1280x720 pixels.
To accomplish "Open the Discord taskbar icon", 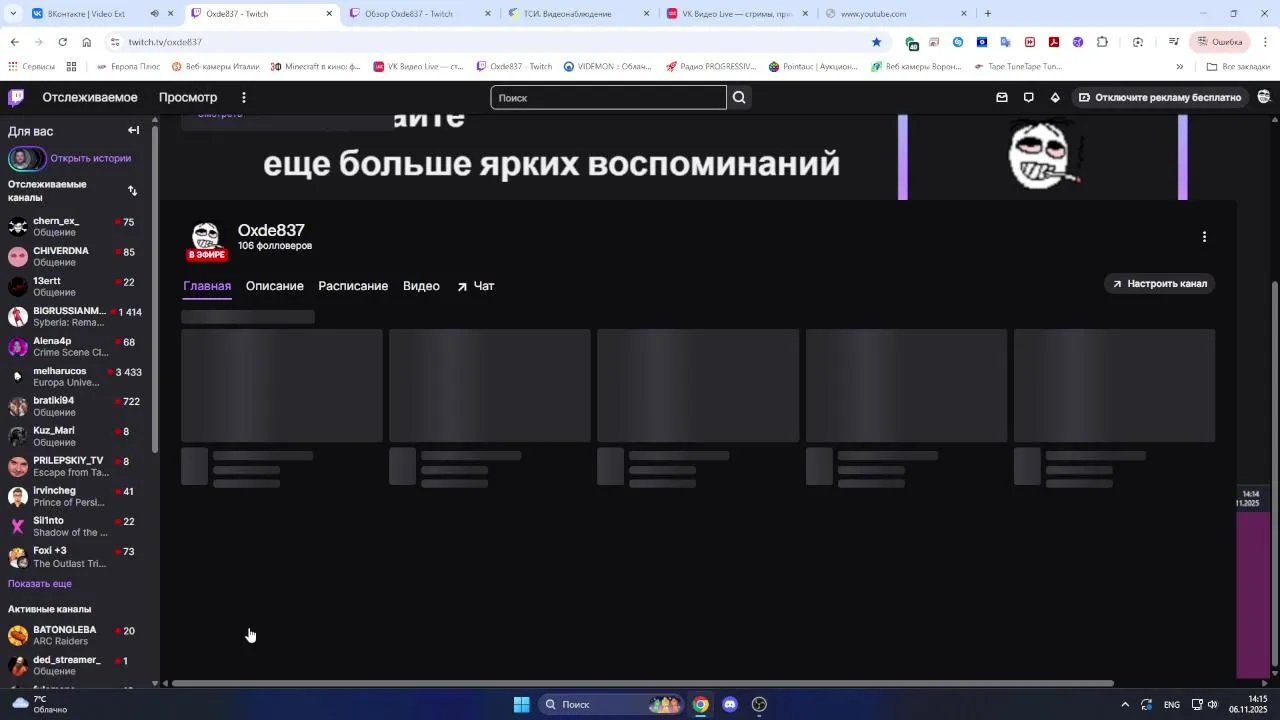I will pyautogui.click(x=730, y=704).
